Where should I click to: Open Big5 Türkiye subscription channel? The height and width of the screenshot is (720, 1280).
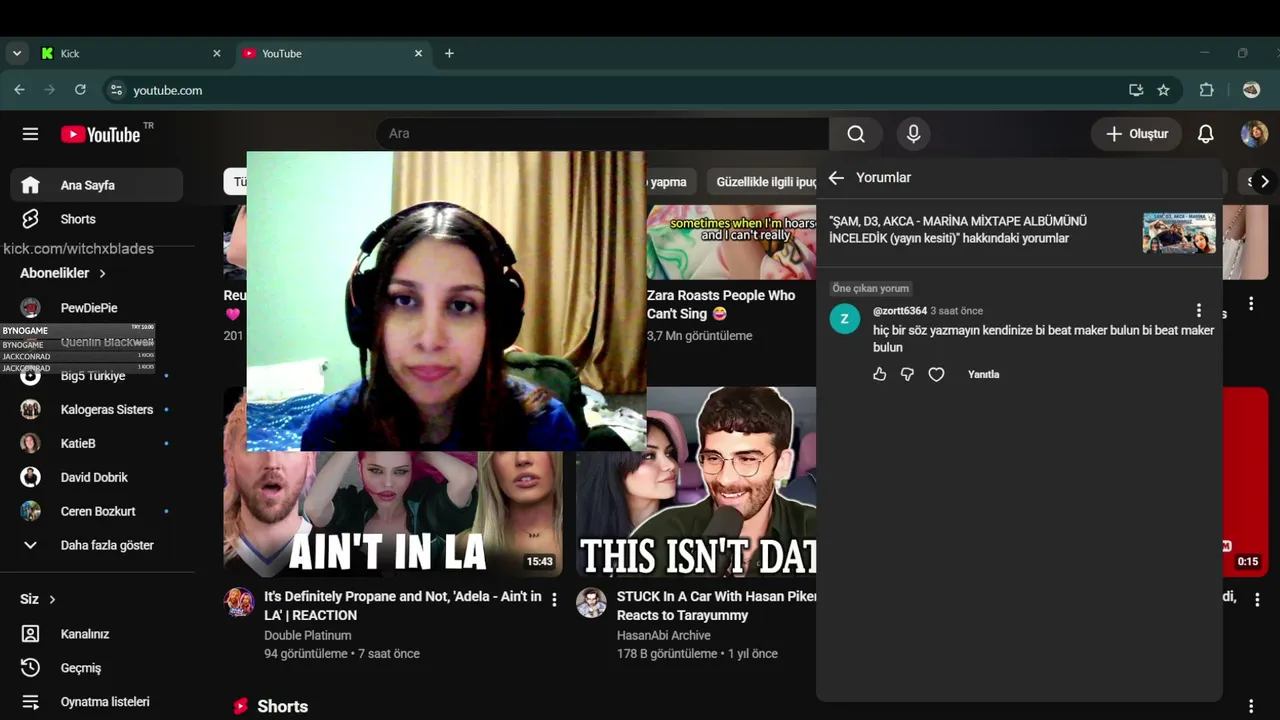point(97,376)
